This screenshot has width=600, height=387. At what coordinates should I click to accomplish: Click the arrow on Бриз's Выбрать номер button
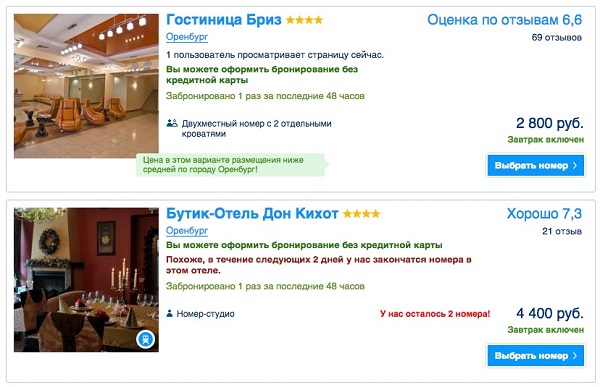(575, 165)
